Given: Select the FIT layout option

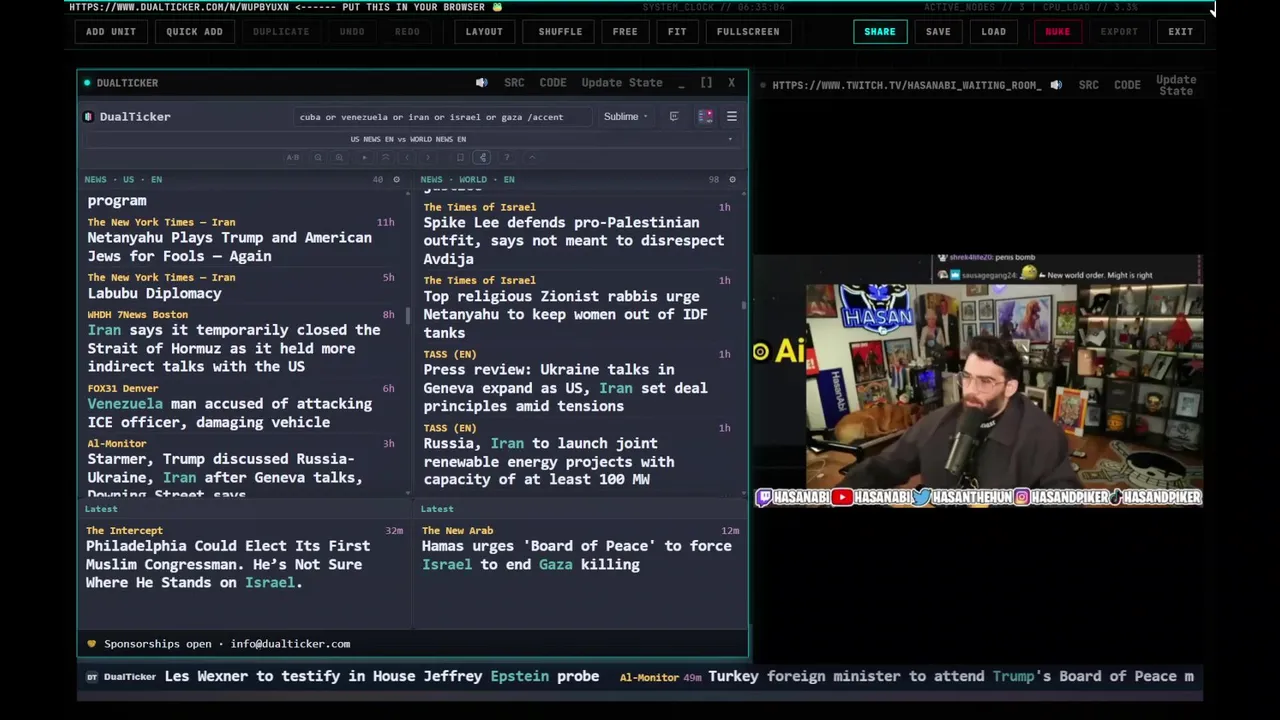Looking at the screenshot, I should point(677,32).
